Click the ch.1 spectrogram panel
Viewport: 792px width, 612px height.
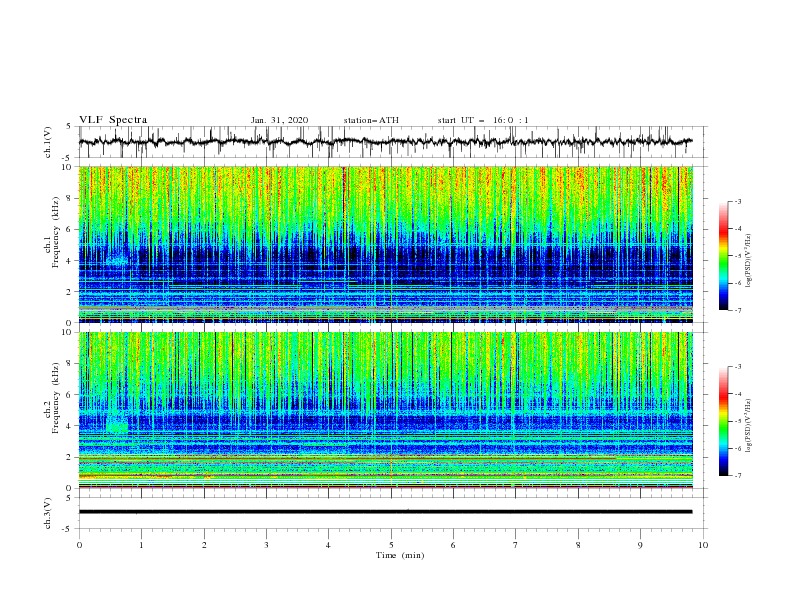click(x=385, y=244)
